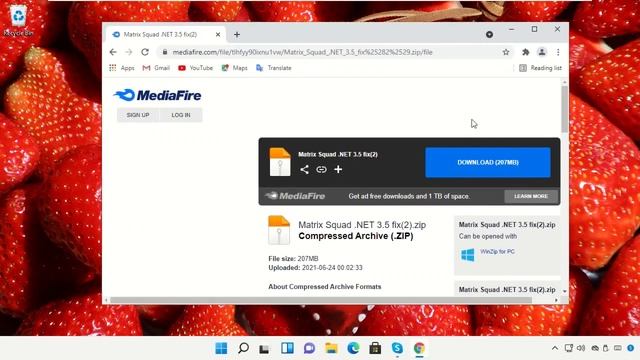Click the scroll down arrow of the page
640x360 pixels.
point(565,291)
